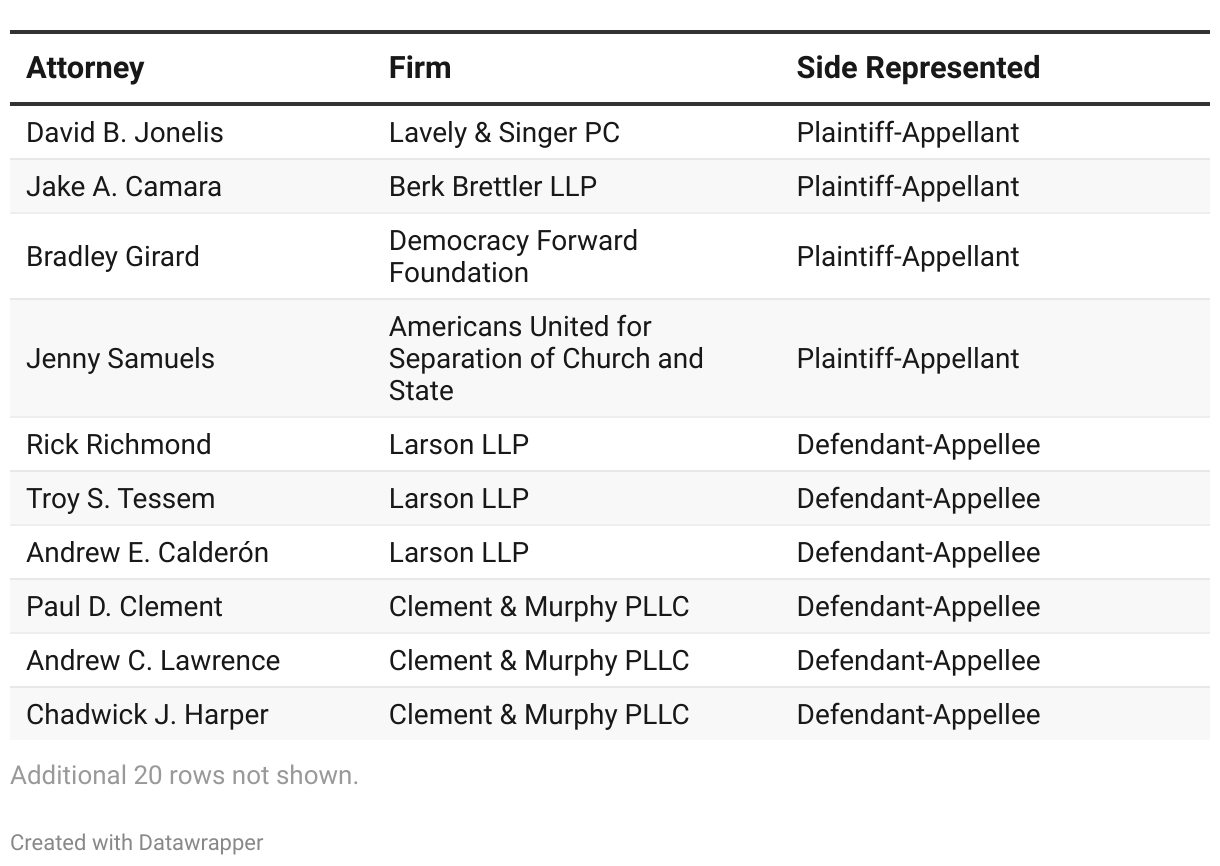Image resolution: width=1220 pixels, height=866 pixels.
Task: Click the Firm column header
Action: (419, 68)
